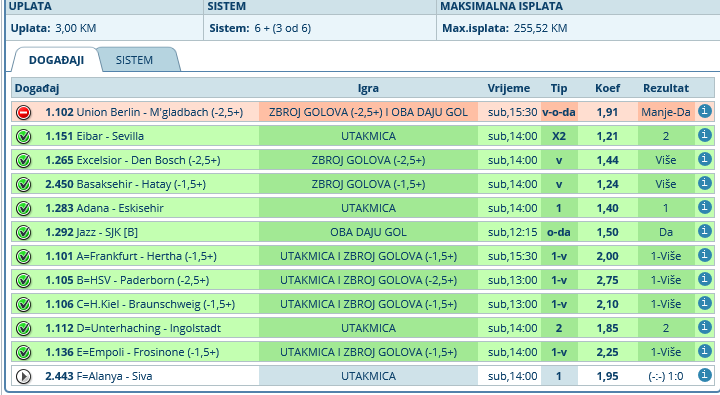Image resolution: width=720 pixels, height=395 pixels.
Task: Select event 1.112 D=Unterhaching - Ingolstadt
Action: tap(133, 328)
